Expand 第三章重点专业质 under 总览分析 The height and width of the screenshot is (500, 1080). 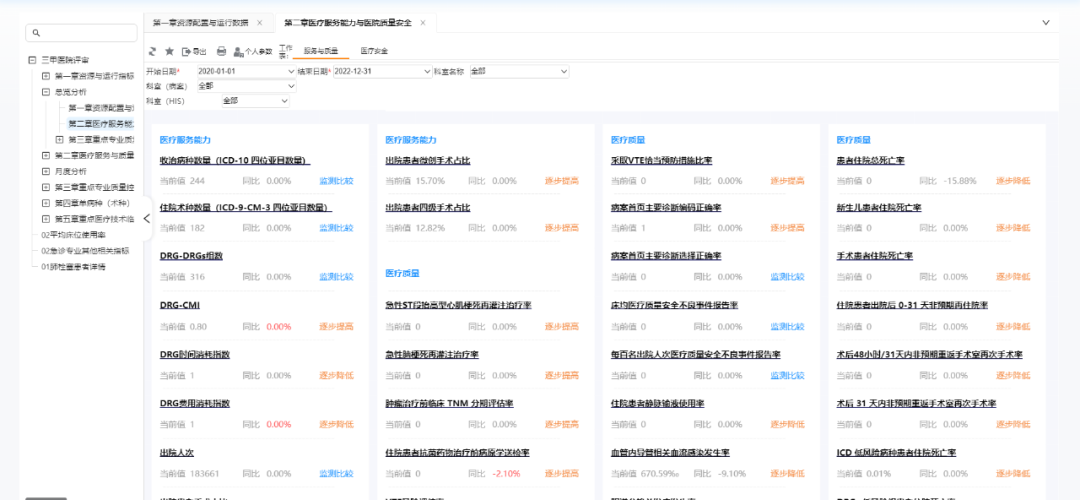pyautogui.click(x=59, y=140)
